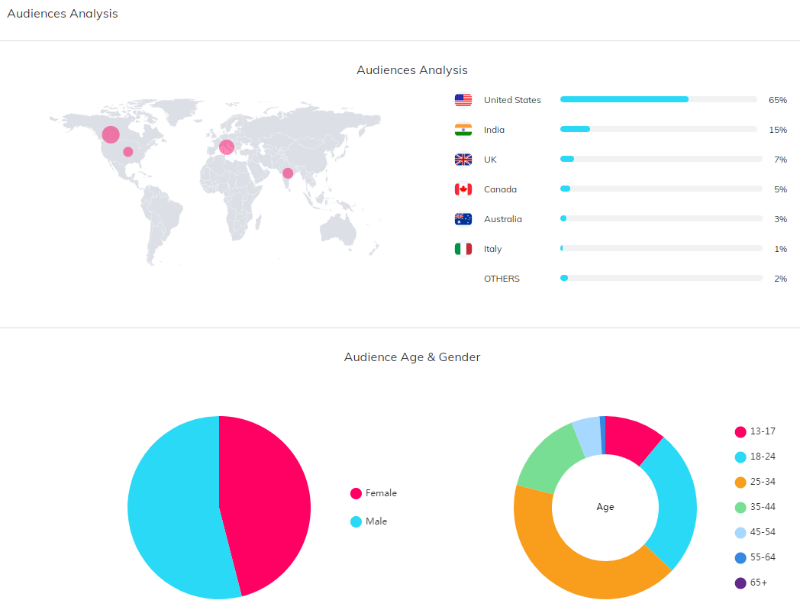The image size is (800, 610).
Task: Click the United States flag icon
Action: click(463, 100)
